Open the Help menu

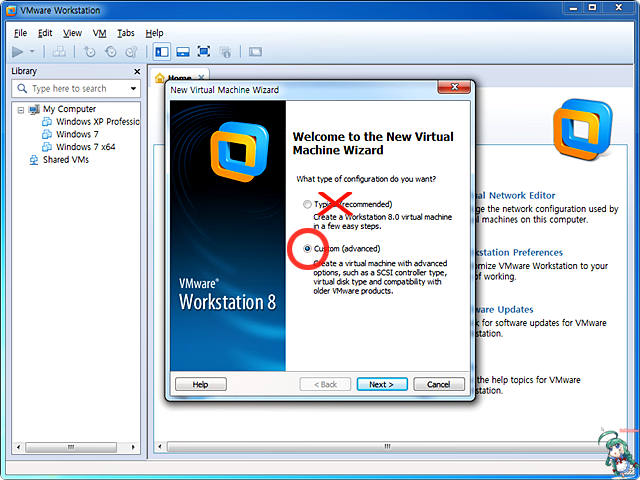click(154, 33)
